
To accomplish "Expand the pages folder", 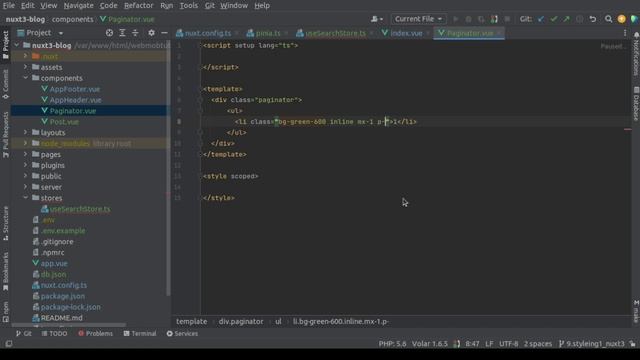I will [x=26, y=154].
